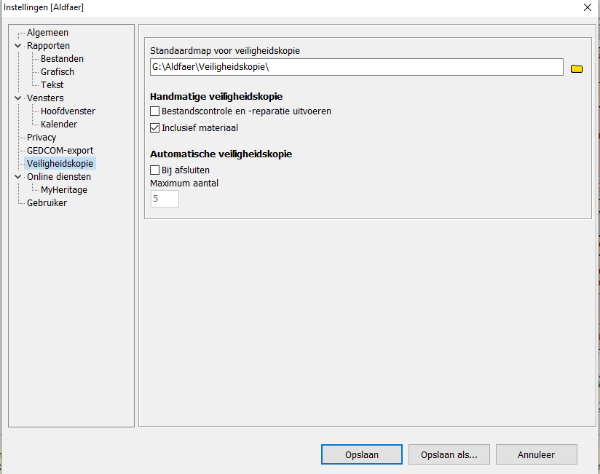Screen dimensions: 600x474
Task: Open GEDCOM-export settings
Action: pyautogui.click(x=60, y=150)
